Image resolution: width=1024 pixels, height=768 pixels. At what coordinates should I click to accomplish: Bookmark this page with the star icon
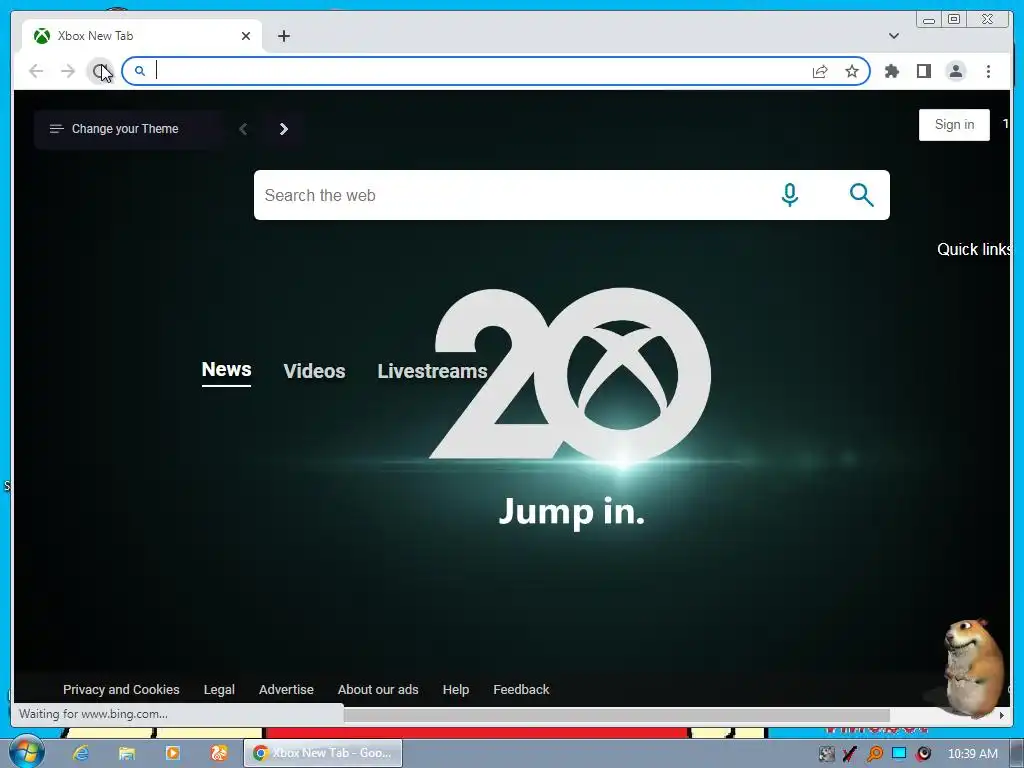[852, 71]
